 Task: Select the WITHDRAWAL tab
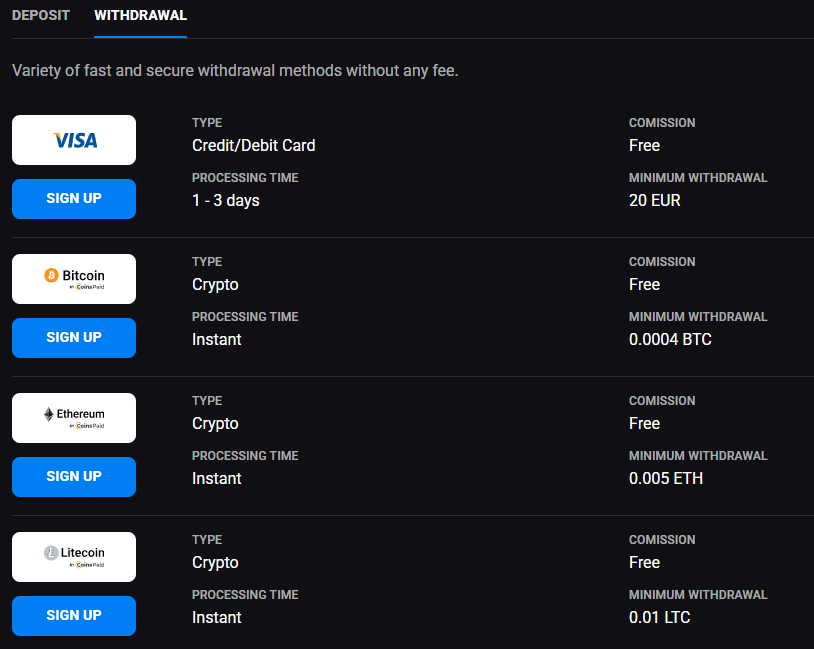click(x=139, y=15)
